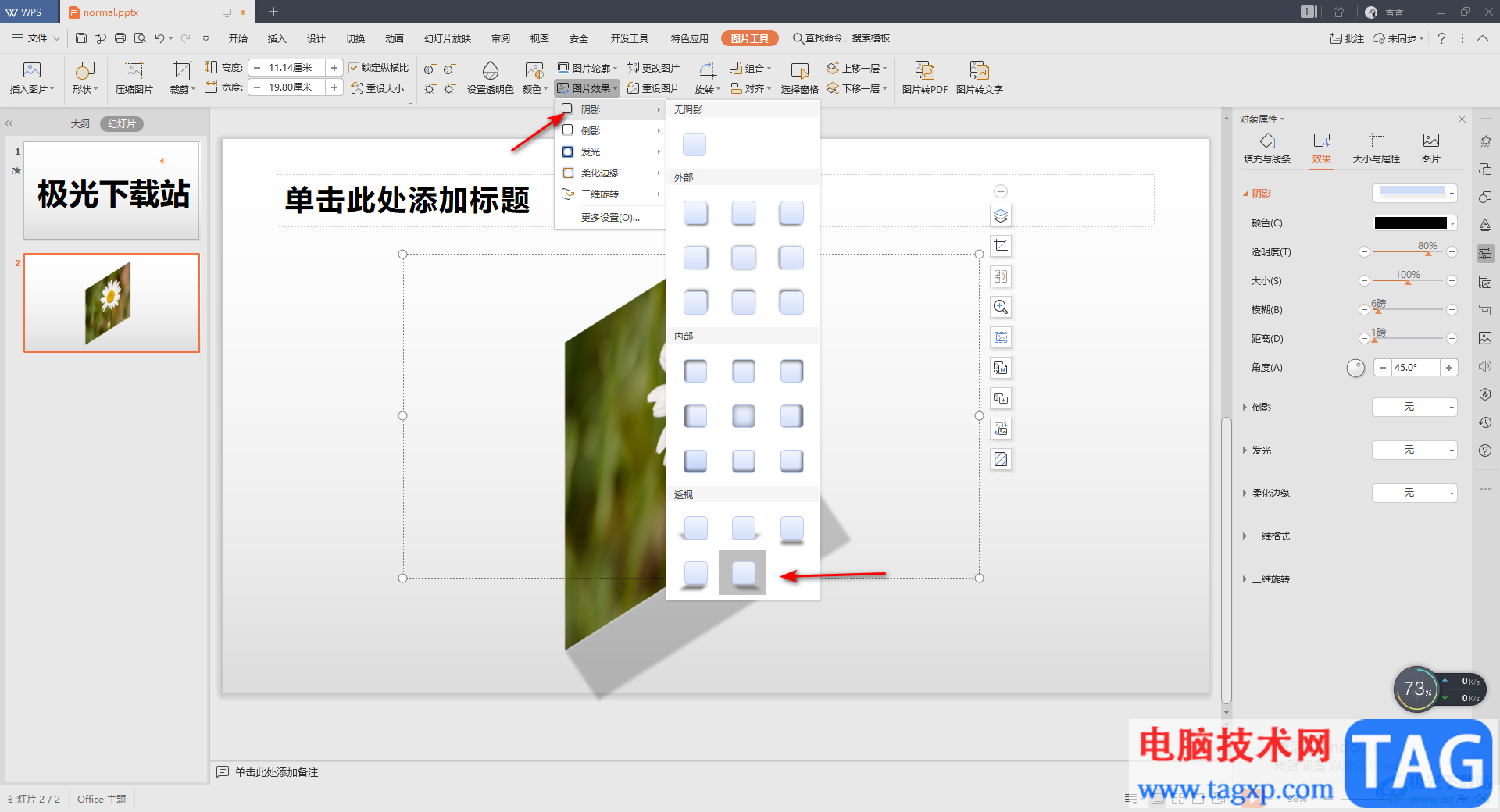
Task: Click the help question mark icon
Action: [1441, 38]
